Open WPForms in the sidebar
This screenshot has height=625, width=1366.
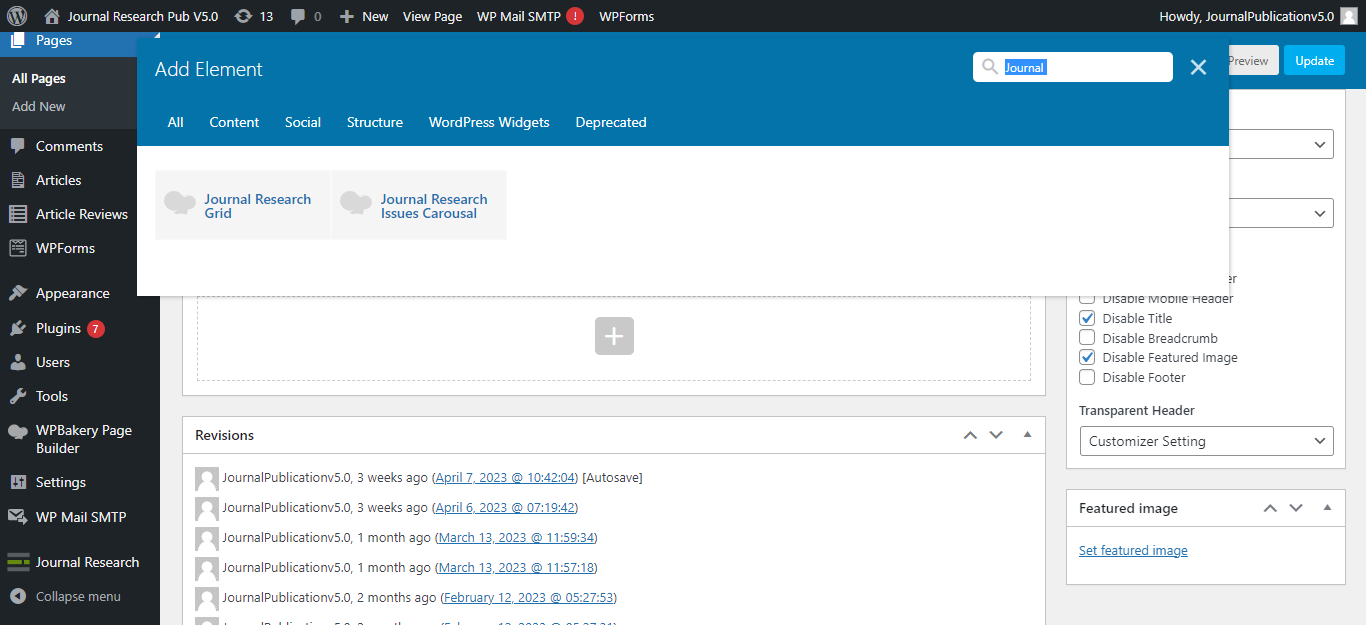65,248
